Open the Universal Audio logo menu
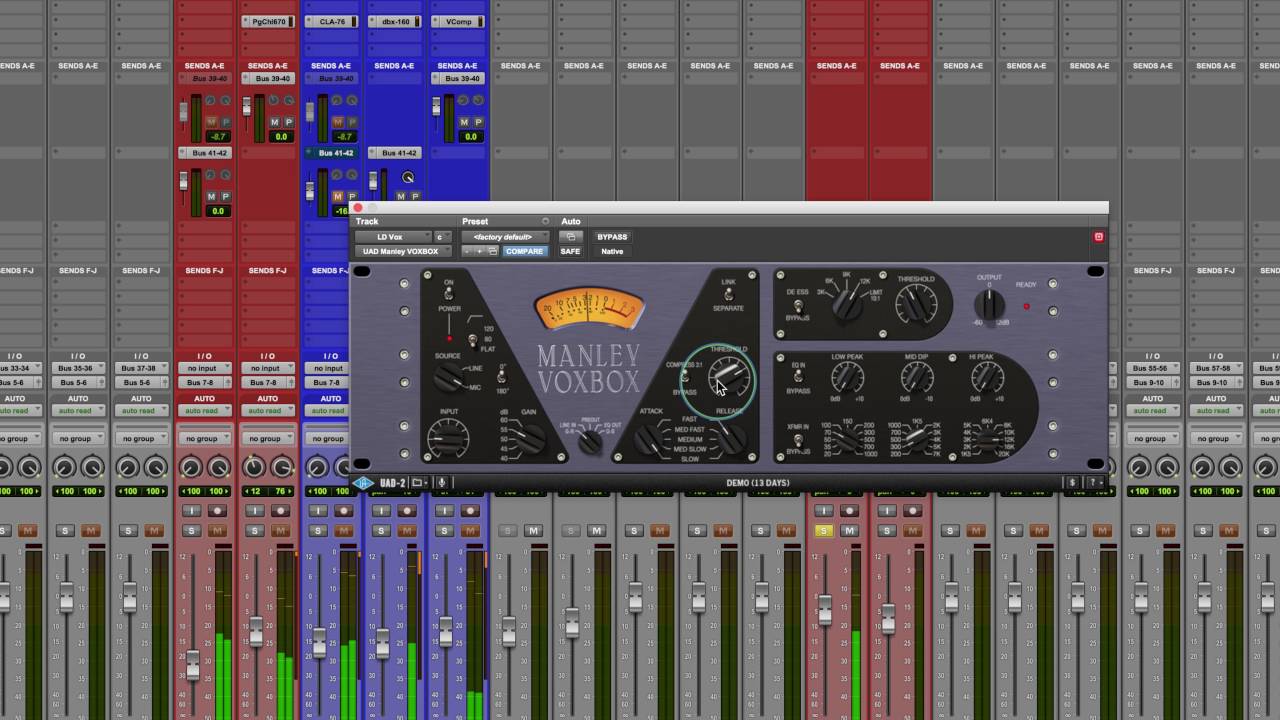The image size is (1280, 720). pyautogui.click(x=365, y=483)
